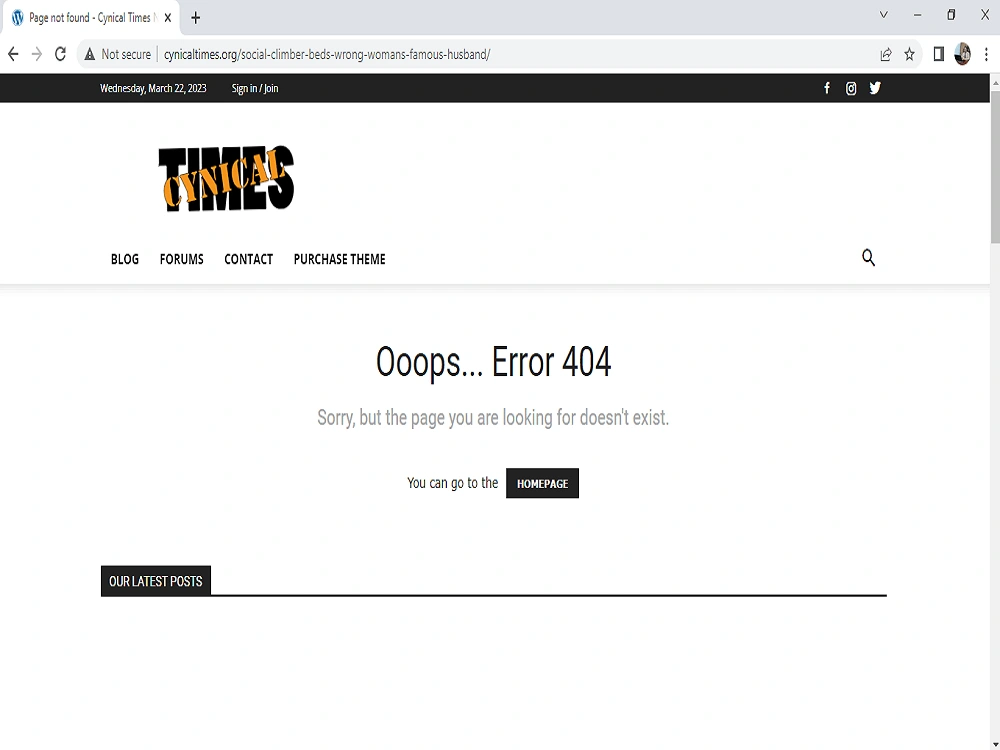
Task: Bookmark this page with the star icon
Action: click(x=909, y=54)
